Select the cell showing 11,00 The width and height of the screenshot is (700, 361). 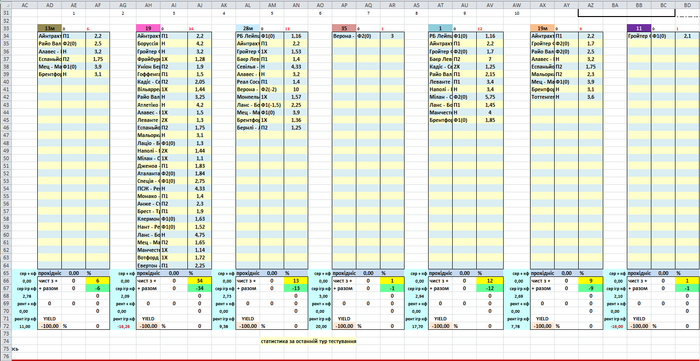(x=25, y=326)
